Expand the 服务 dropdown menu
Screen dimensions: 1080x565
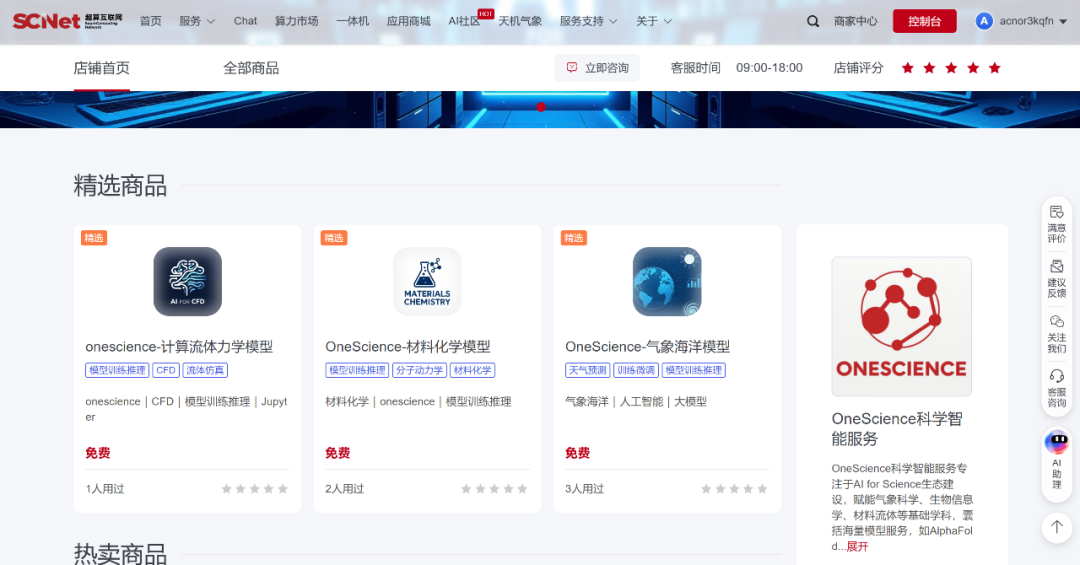coord(197,21)
